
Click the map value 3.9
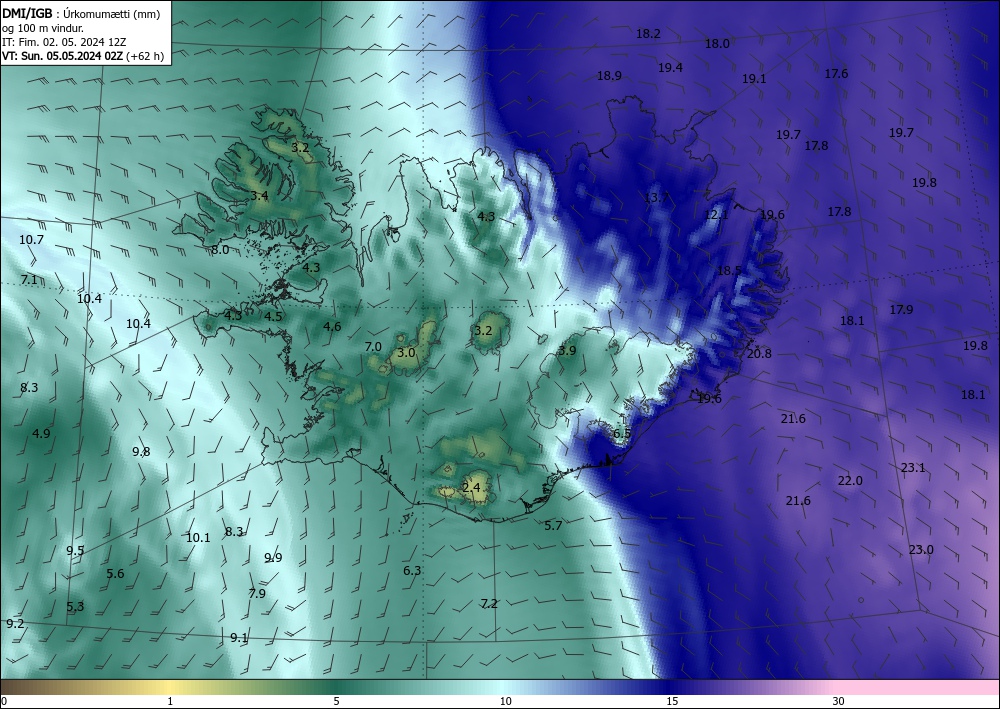pyautogui.click(x=567, y=350)
